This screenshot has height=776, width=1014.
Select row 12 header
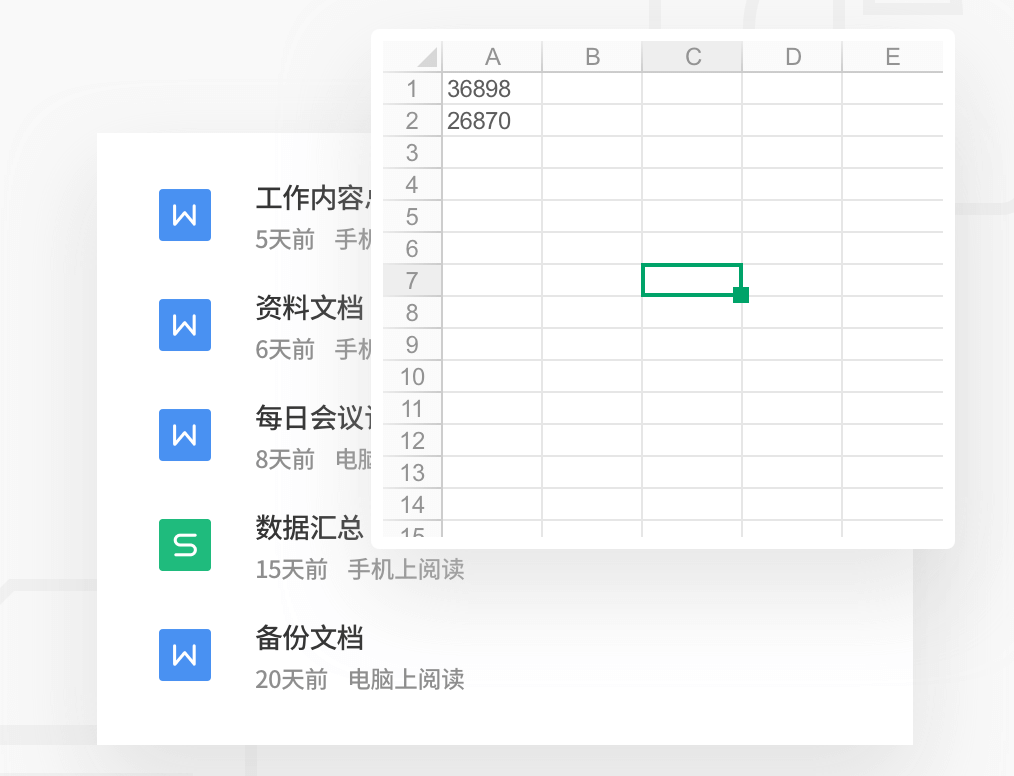coord(413,440)
